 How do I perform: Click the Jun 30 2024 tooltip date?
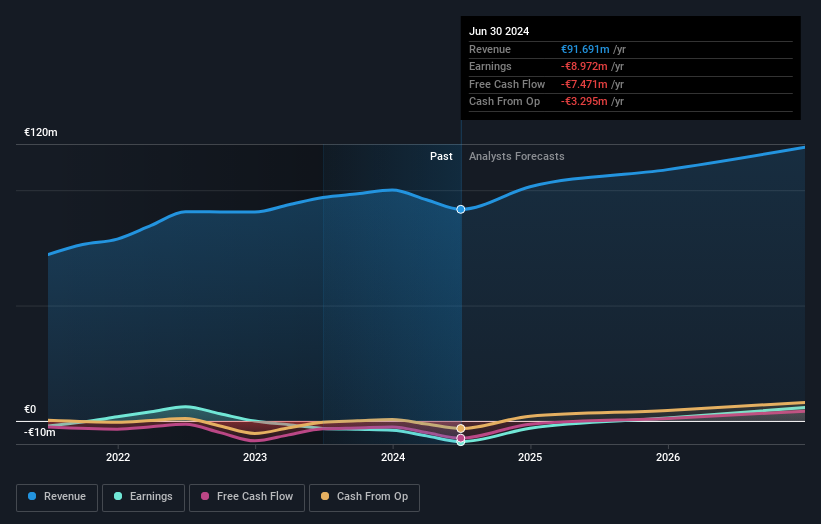(499, 31)
